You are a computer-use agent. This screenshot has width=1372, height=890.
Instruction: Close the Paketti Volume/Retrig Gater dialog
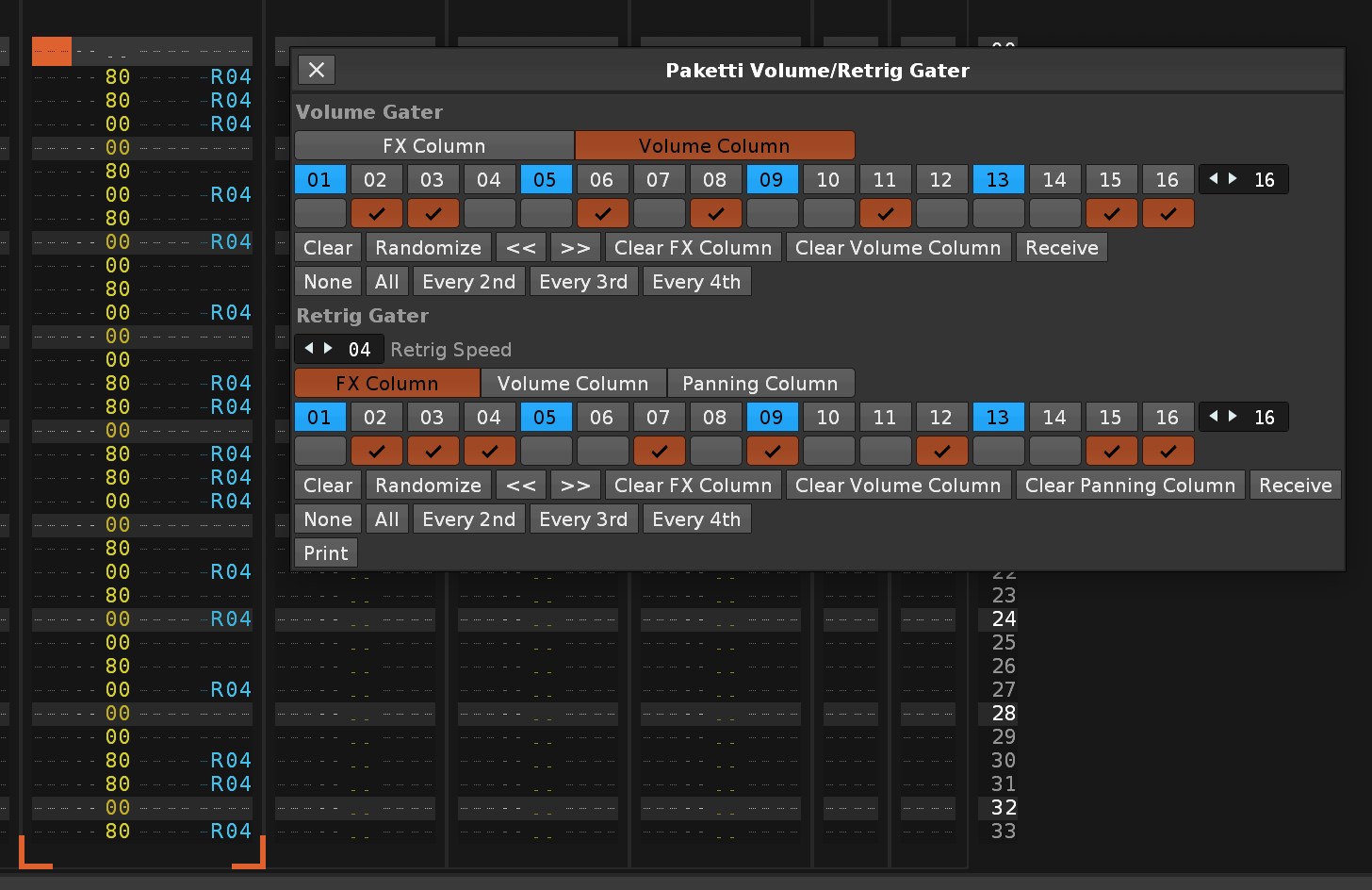click(x=317, y=70)
